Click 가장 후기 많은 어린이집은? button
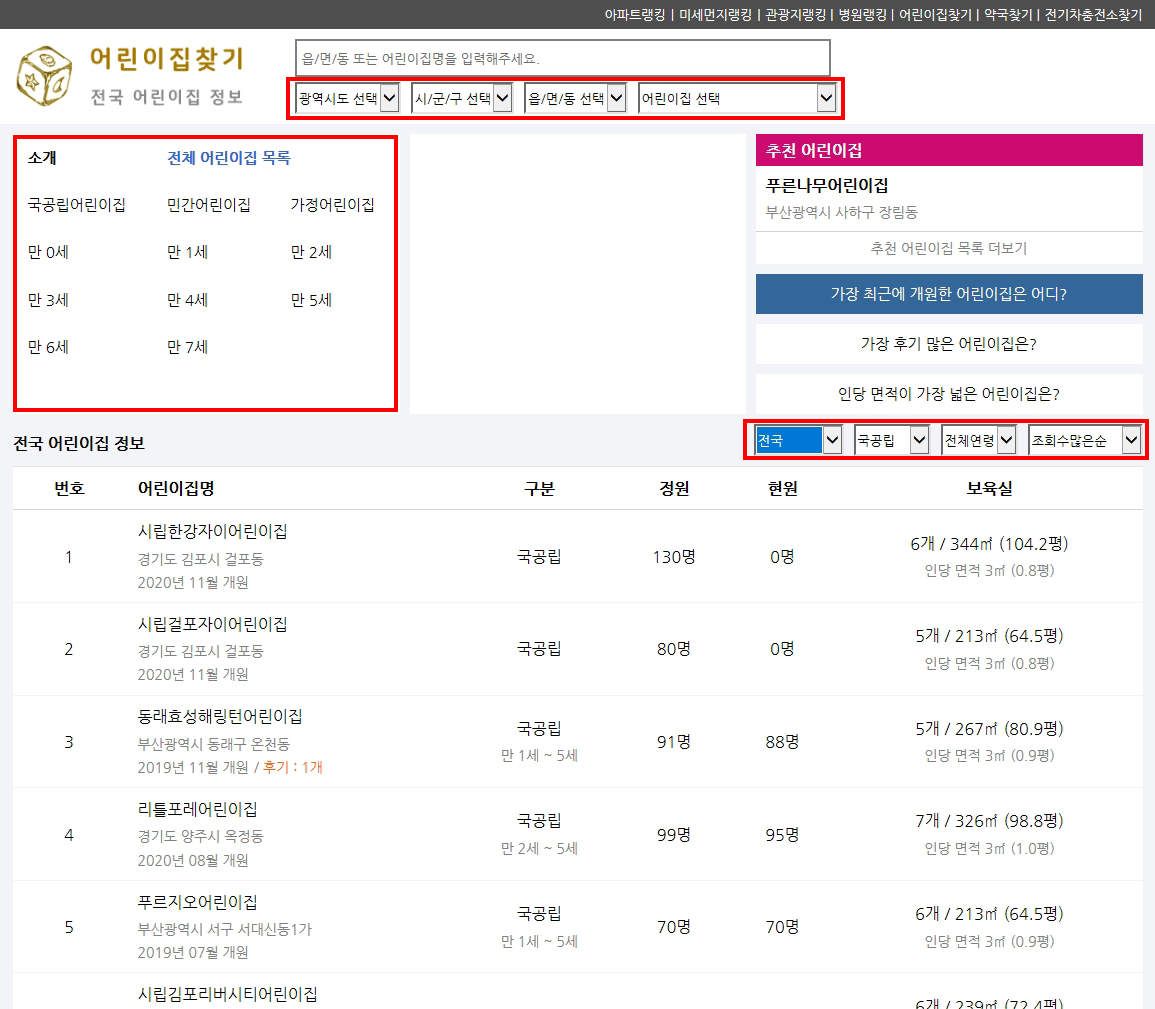The image size is (1155, 1009). click(949, 344)
